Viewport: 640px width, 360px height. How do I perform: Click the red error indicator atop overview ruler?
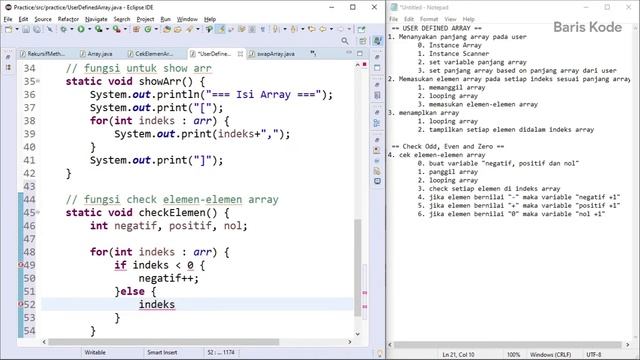pos(364,64)
